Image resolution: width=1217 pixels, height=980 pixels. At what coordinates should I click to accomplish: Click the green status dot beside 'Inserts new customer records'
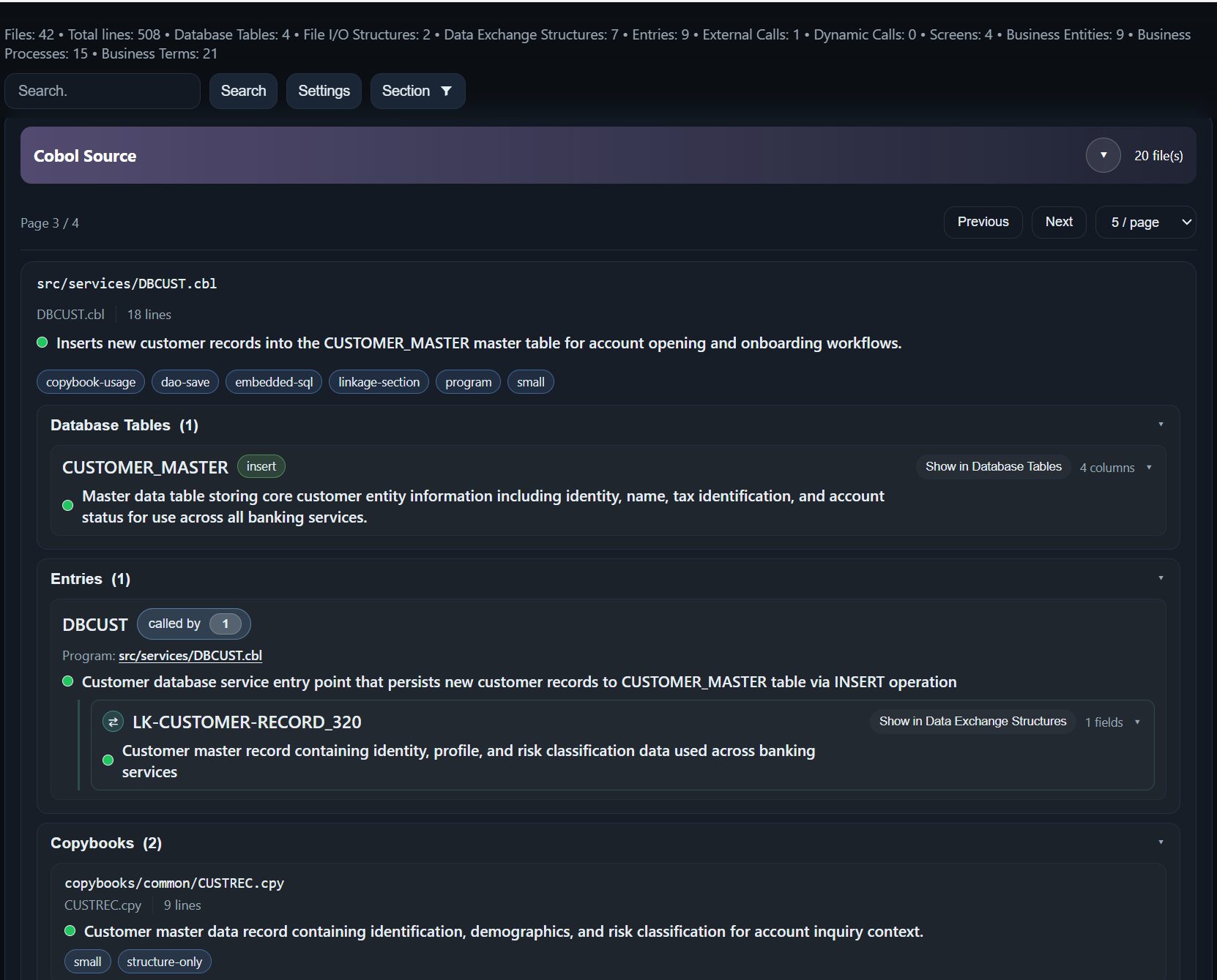click(42, 343)
